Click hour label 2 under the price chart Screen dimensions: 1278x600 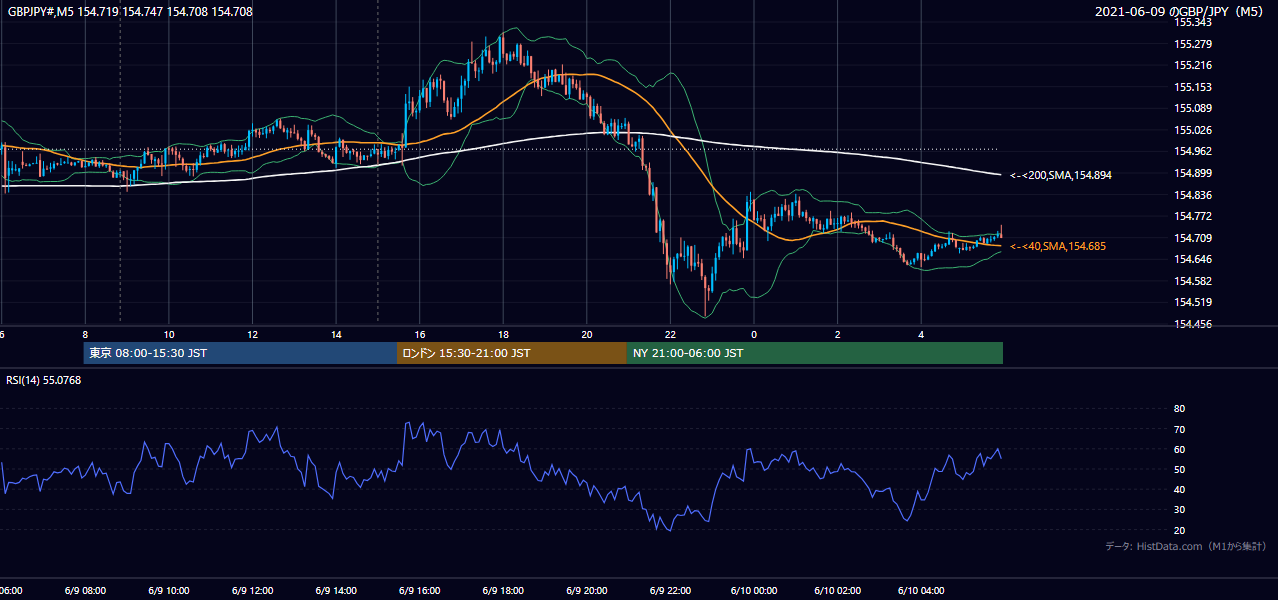(x=838, y=334)
